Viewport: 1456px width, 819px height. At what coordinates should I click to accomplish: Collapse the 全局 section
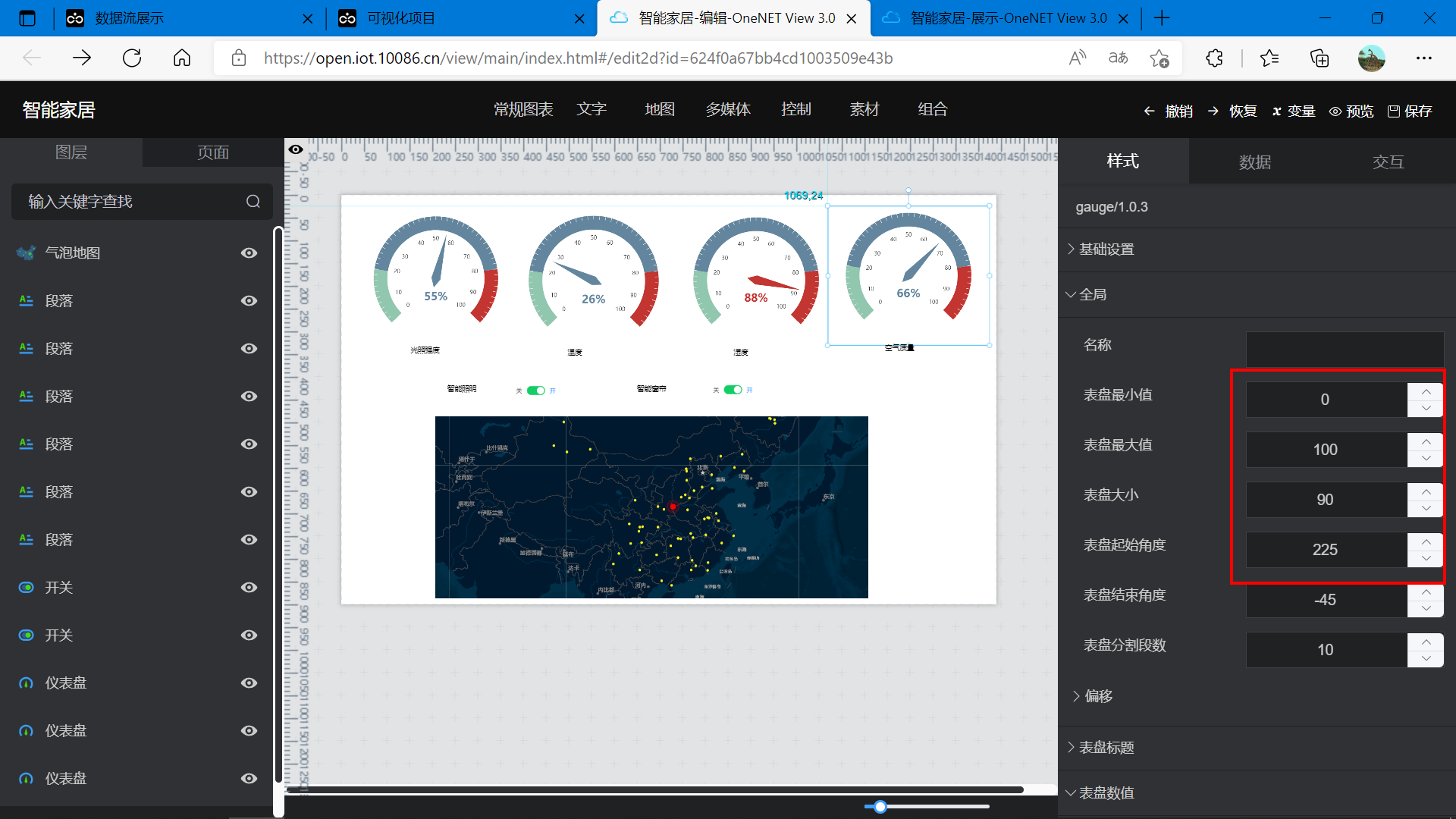pyautogui.click(x=1087, y=294)
